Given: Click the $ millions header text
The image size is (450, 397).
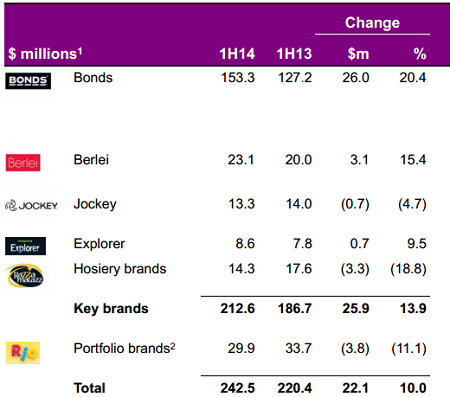Looking at the screenshot, I should [x=45, y=54].
